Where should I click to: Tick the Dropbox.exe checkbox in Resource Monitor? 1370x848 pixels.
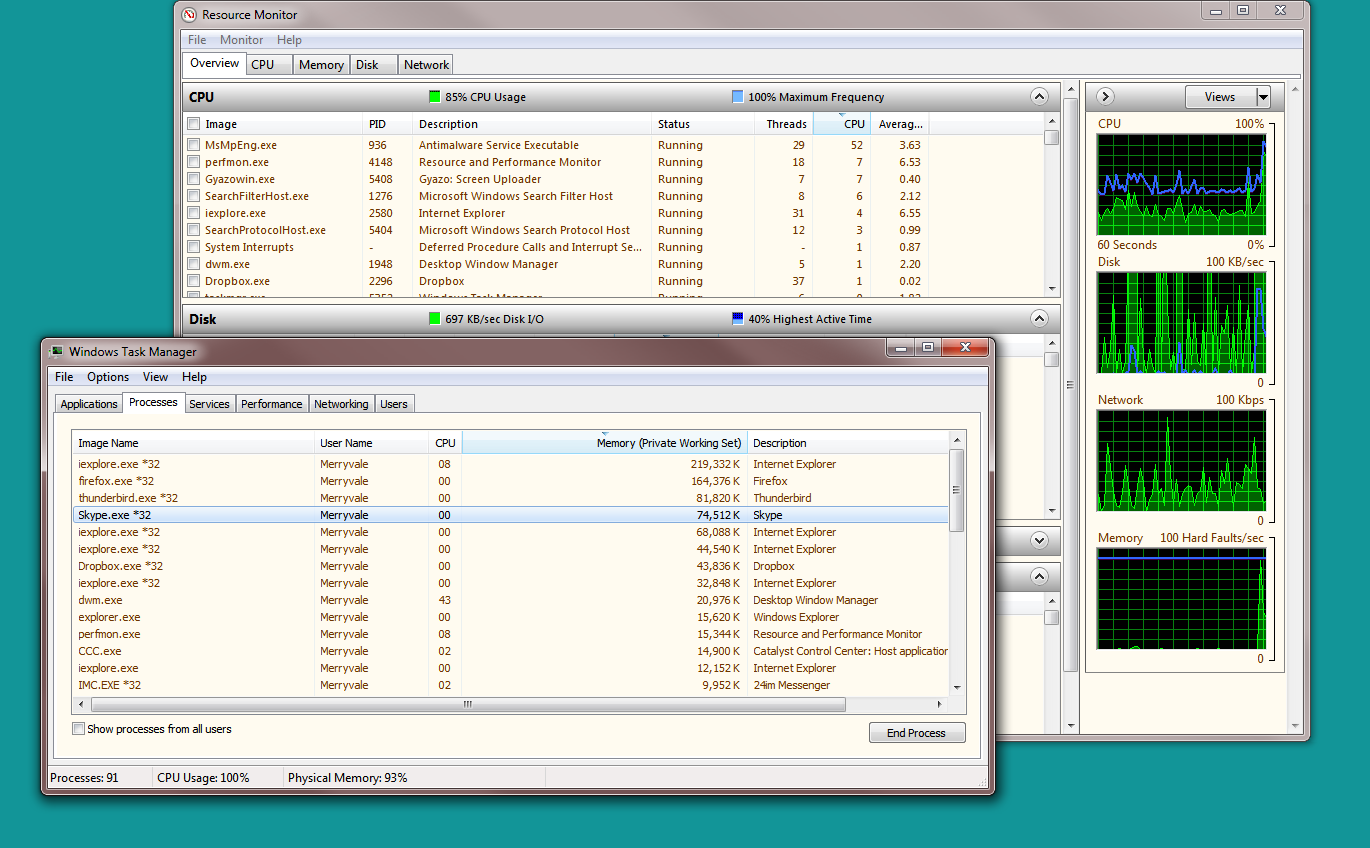tap(193, 281)
